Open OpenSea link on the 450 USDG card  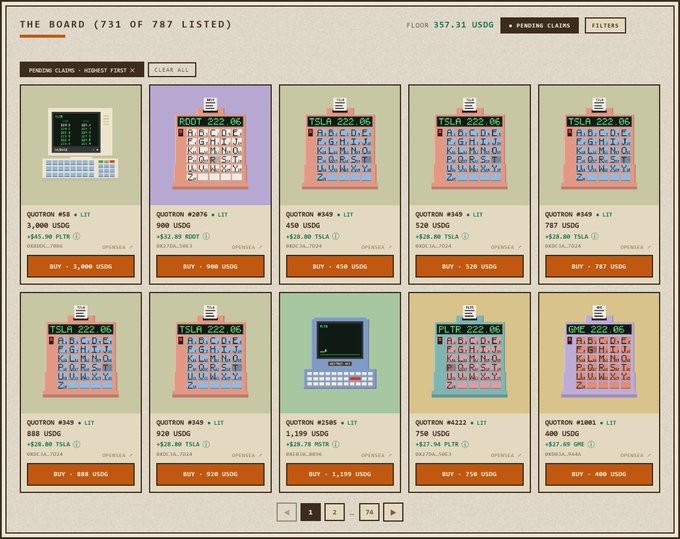(377, 247)
